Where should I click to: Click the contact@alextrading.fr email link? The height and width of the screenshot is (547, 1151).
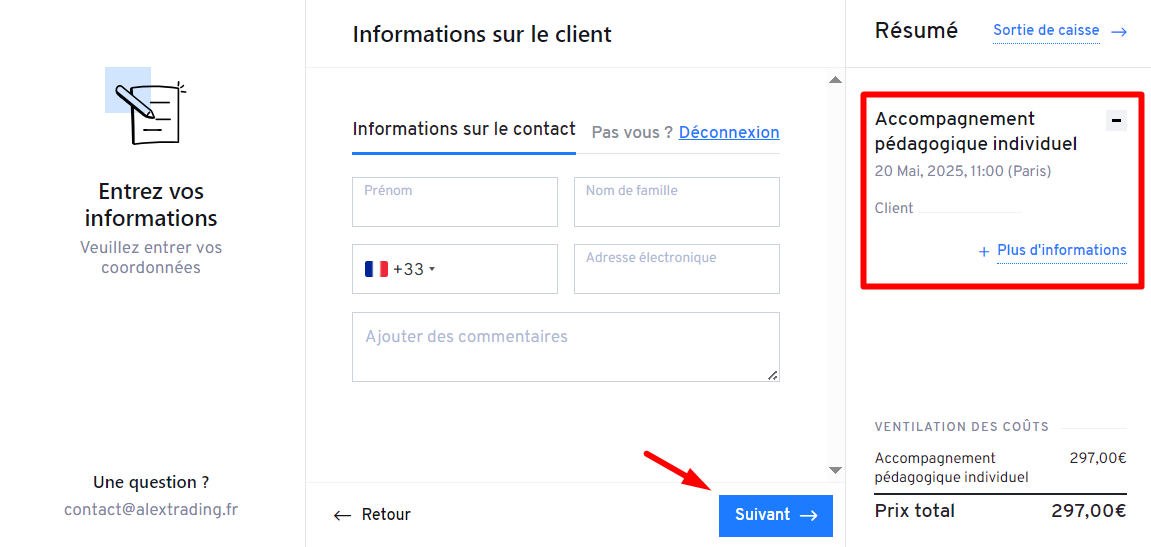151,509
